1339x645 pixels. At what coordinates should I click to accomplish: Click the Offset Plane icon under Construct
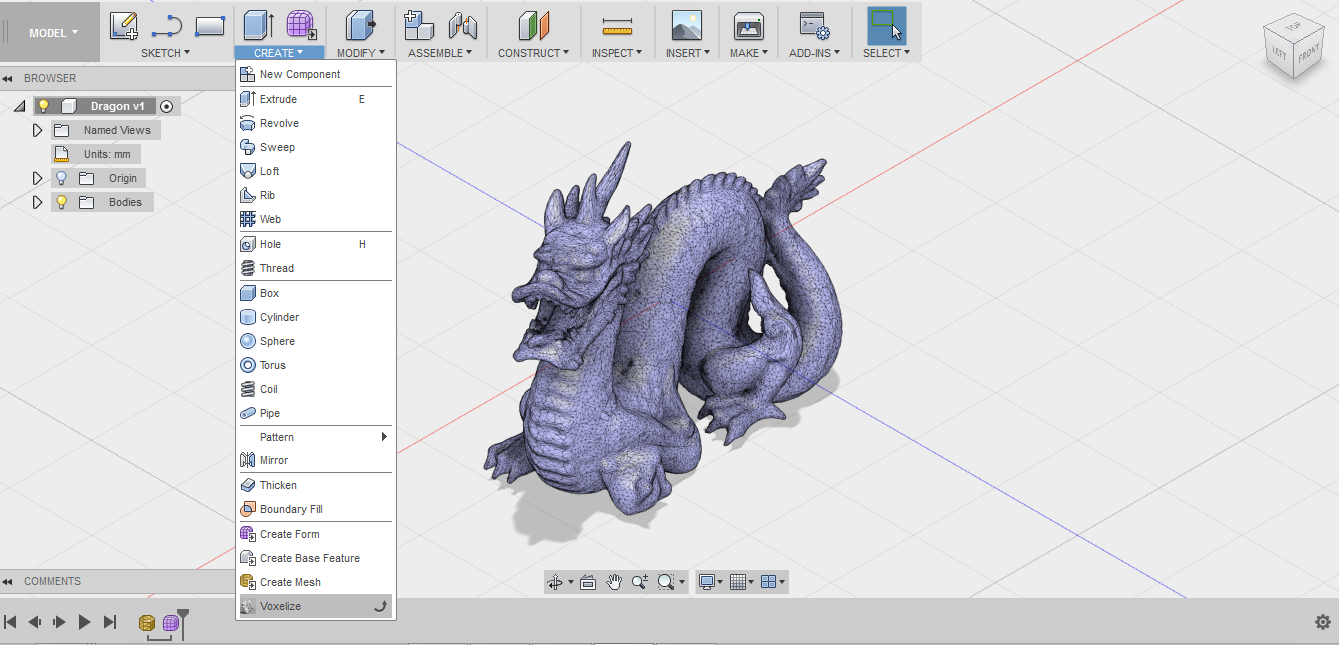click(534, 26)
